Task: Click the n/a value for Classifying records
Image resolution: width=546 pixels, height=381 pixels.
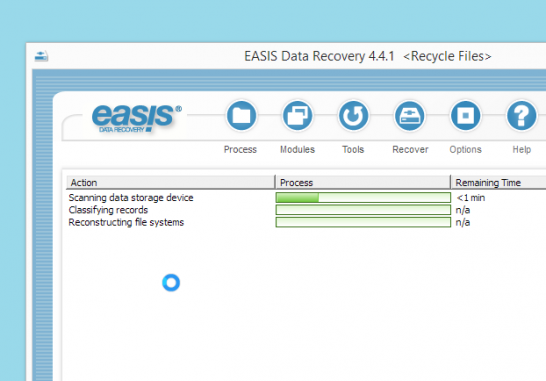Action: (463, 210)
